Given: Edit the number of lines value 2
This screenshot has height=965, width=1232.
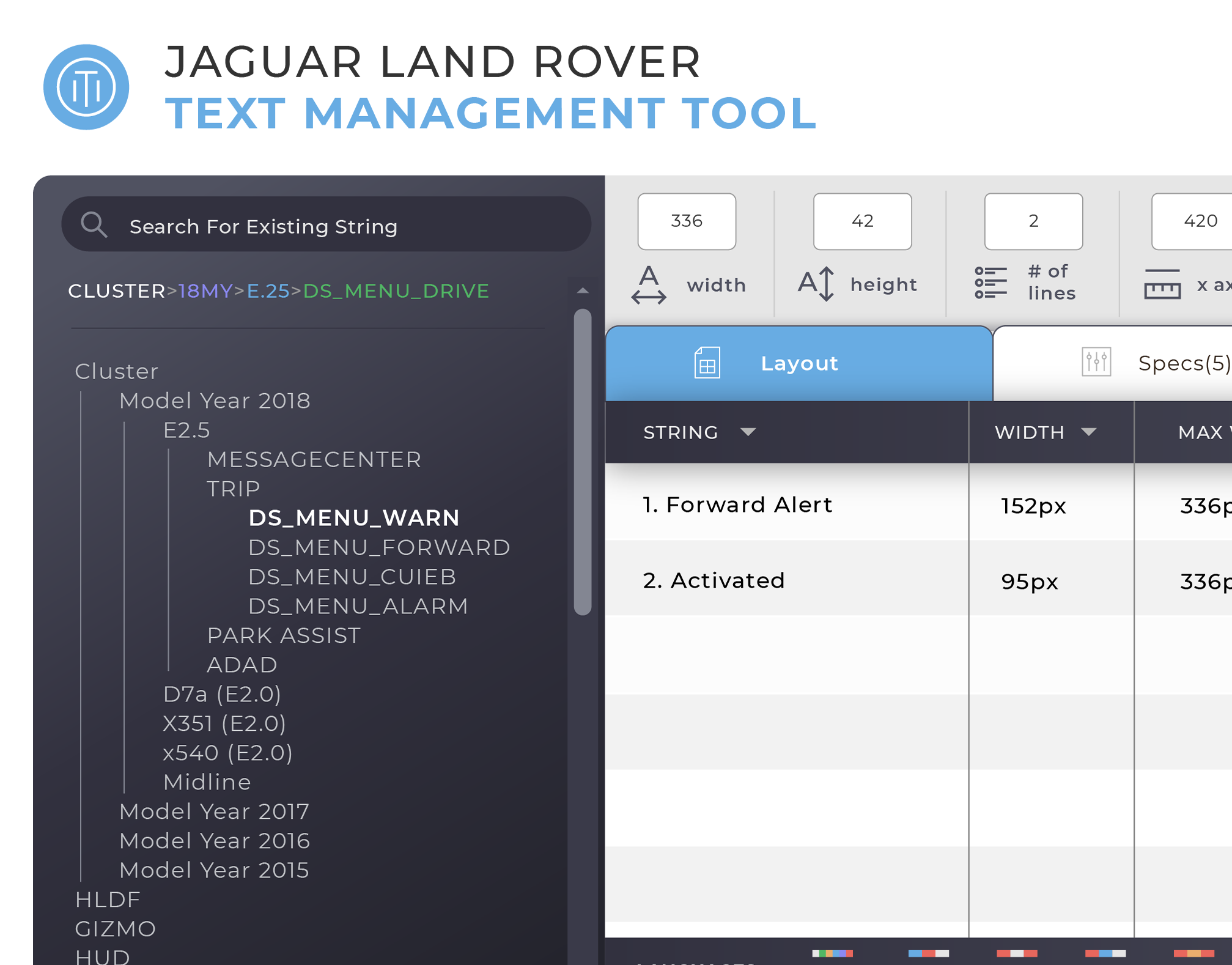Looking at the screenshot, I should (x=1033, y=221).
